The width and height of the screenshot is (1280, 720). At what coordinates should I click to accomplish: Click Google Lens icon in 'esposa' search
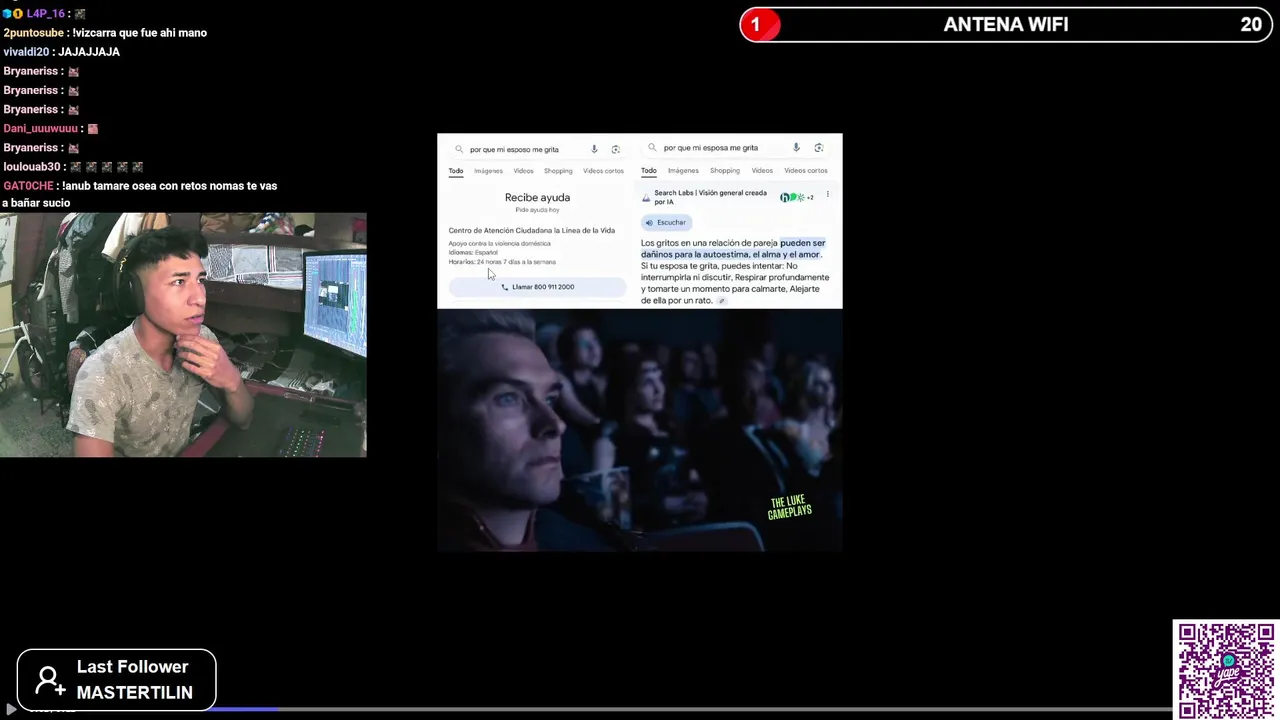[x=818, y=148]
